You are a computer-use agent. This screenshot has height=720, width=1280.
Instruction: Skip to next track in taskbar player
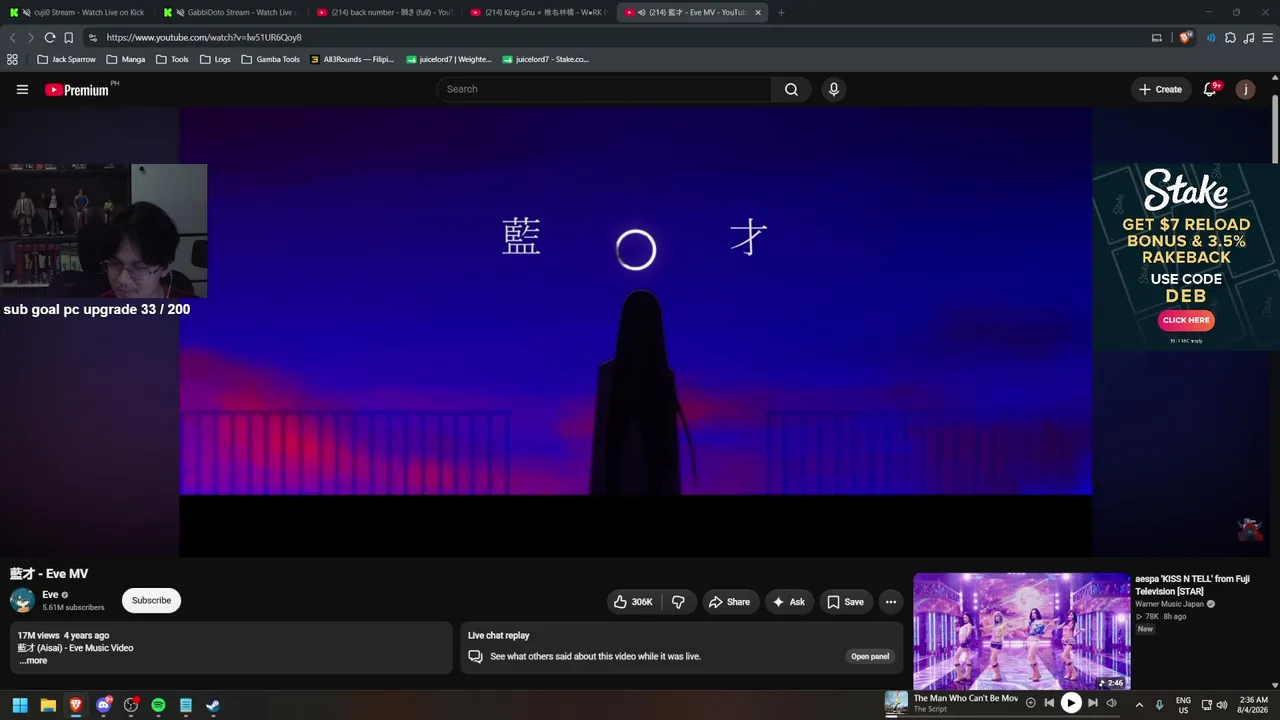(x=1093, y=703)
